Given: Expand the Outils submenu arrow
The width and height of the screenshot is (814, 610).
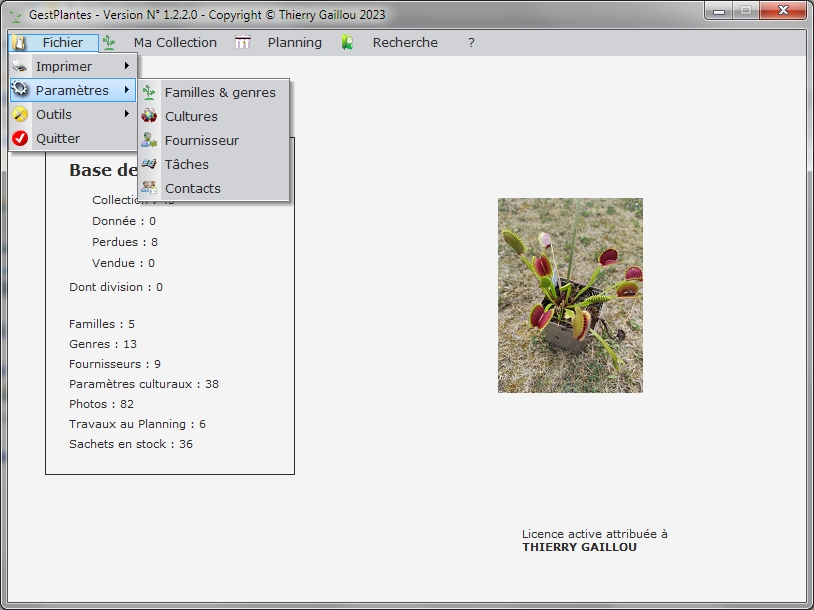Looking at the screenshot, I should coord(126,113).
